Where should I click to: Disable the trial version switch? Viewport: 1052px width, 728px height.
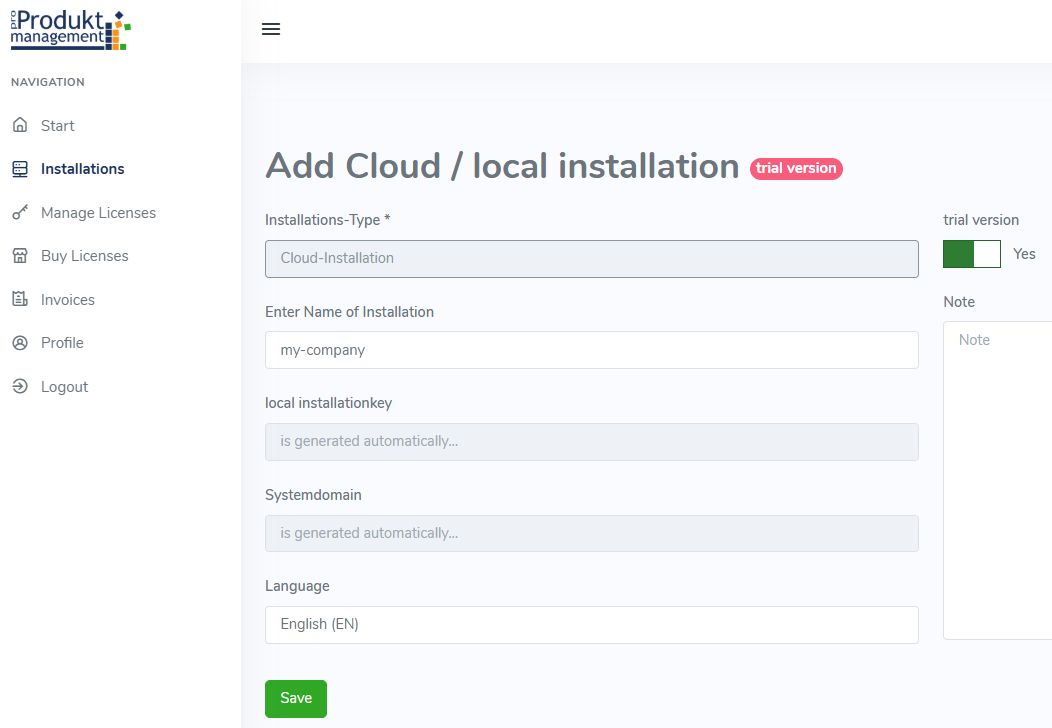[971, 254]
